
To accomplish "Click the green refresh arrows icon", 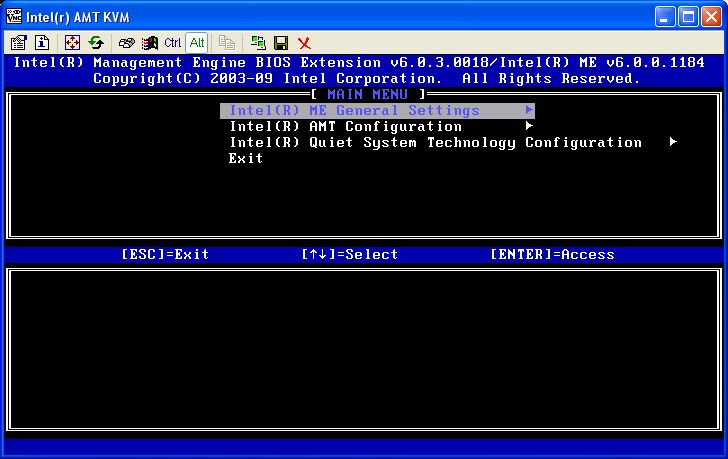I will (96, 42).
